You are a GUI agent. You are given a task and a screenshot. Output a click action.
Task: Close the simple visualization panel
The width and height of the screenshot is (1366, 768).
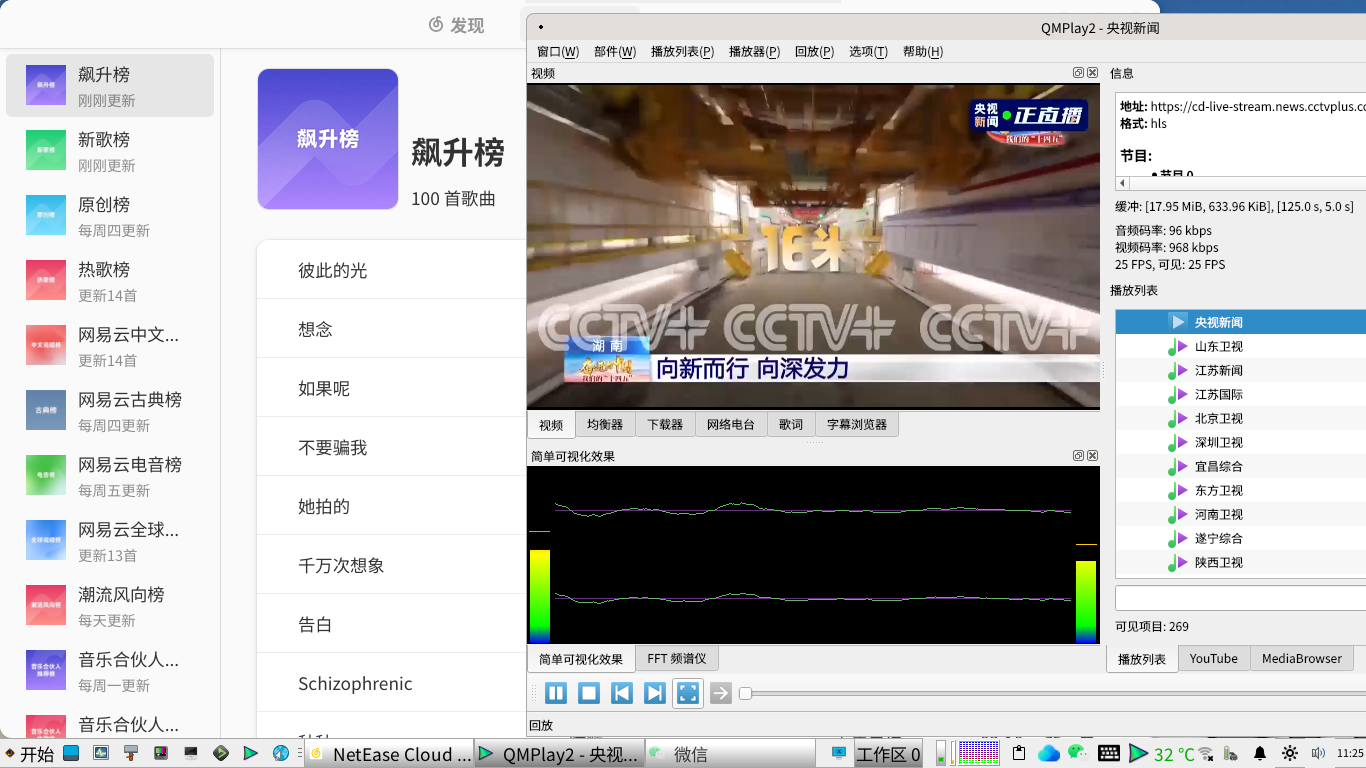[1092, 456]
